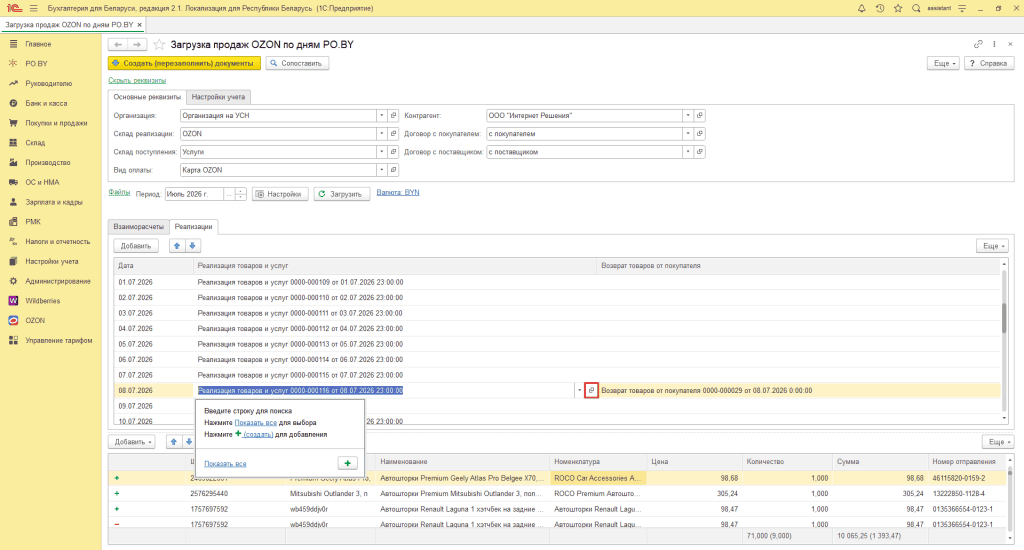Open the history clock icon
Screen dimensions: 1024x550
pos(880,8)
